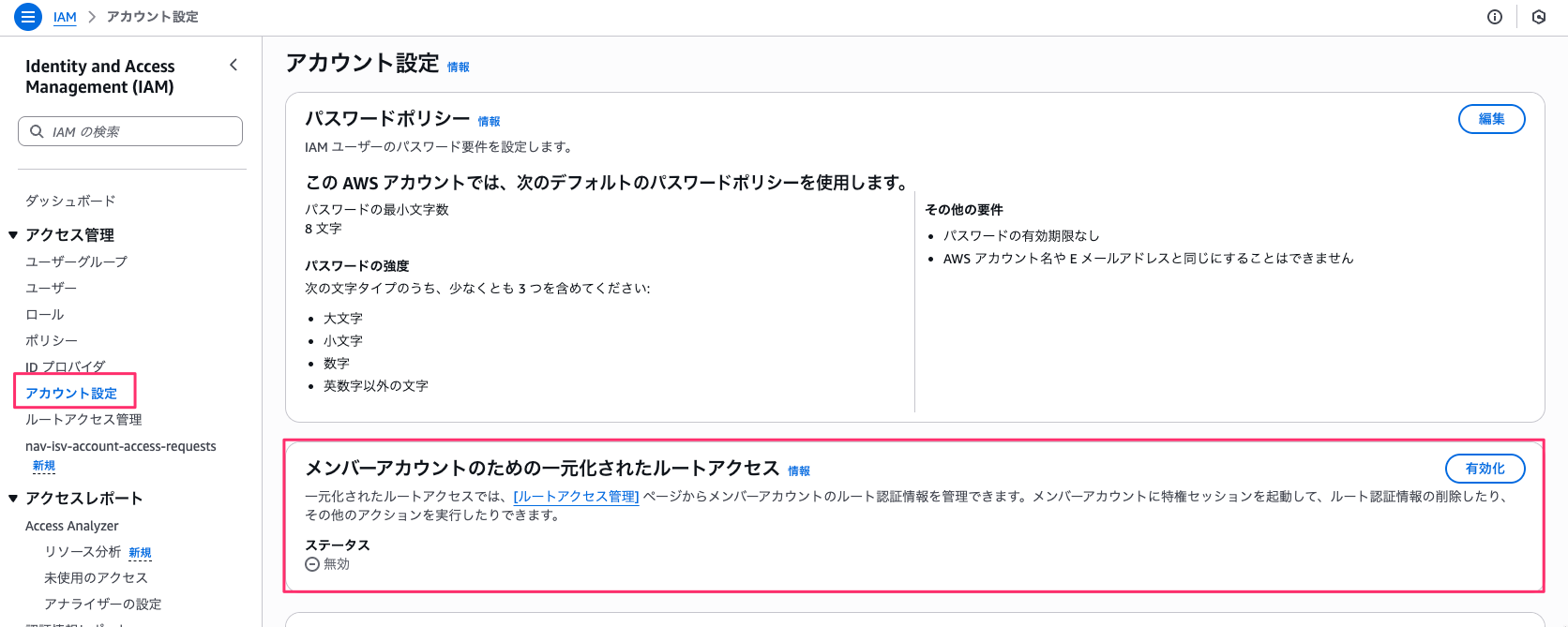
Task: Click the search magnifier icon
Action: [x=37, y=131]
